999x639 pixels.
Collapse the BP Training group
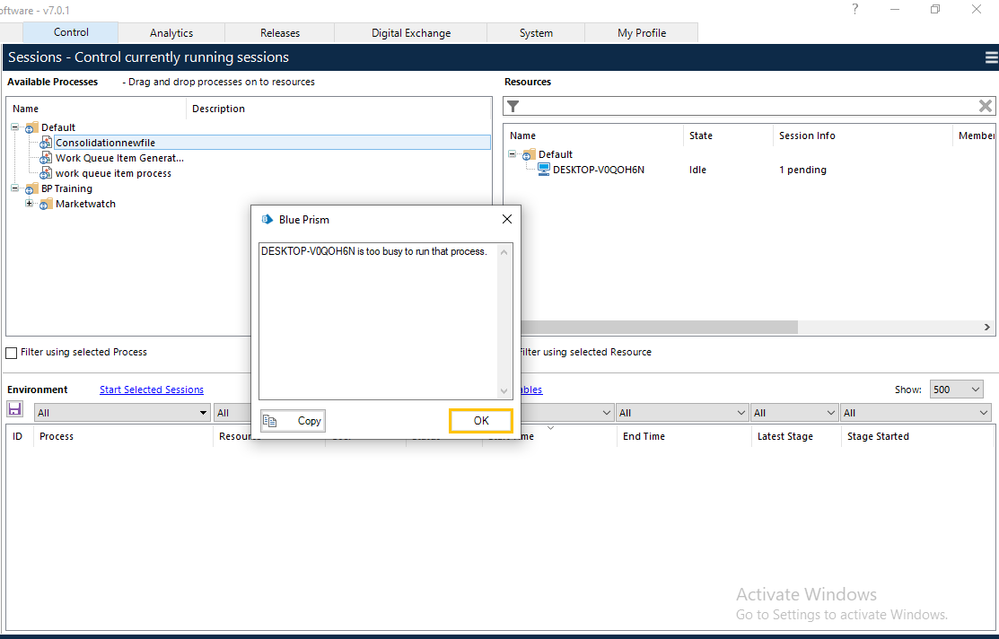pyautogui.click(x=16, y=188)
